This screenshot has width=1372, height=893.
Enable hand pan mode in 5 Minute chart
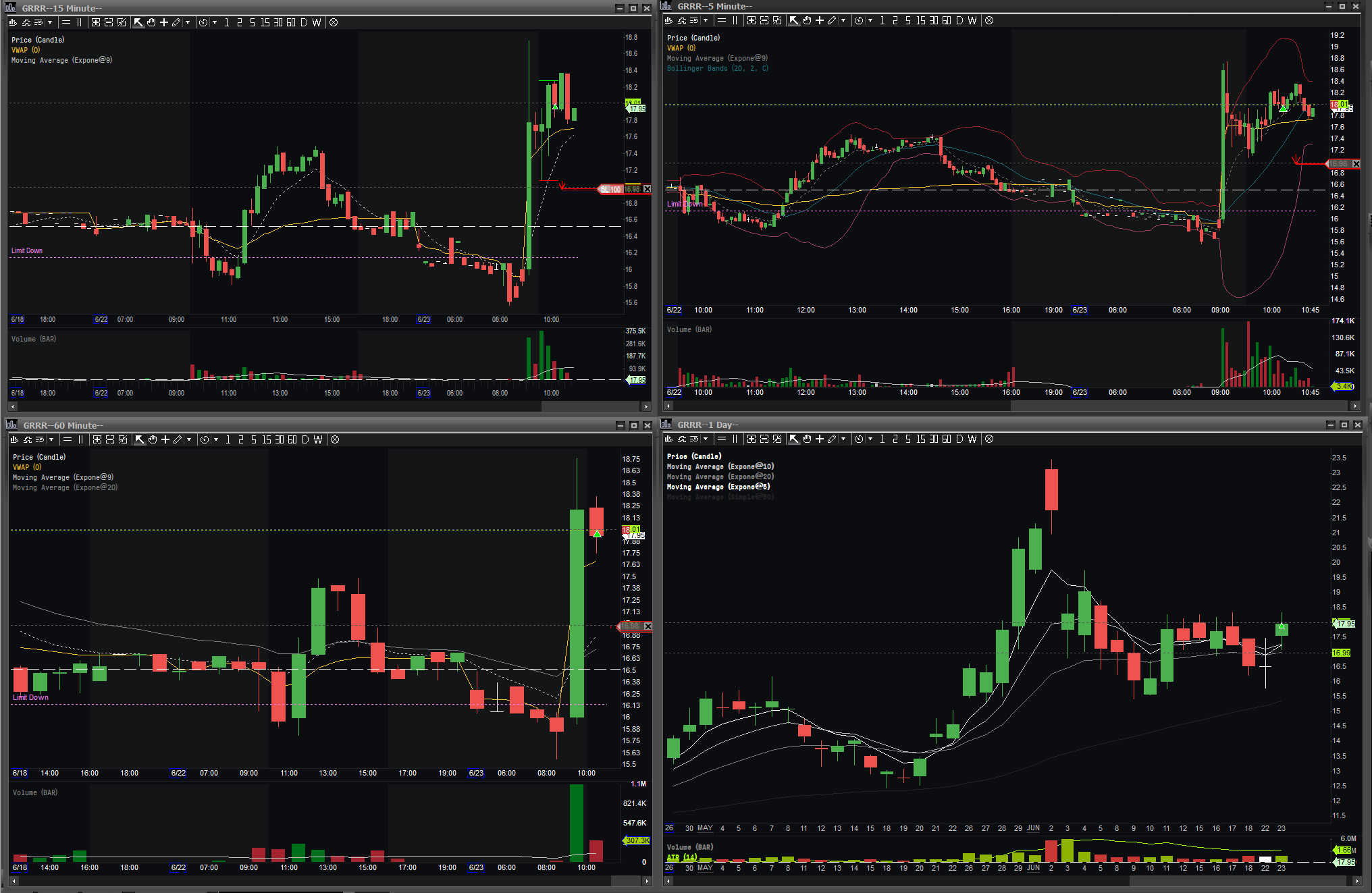click(807, 20)
